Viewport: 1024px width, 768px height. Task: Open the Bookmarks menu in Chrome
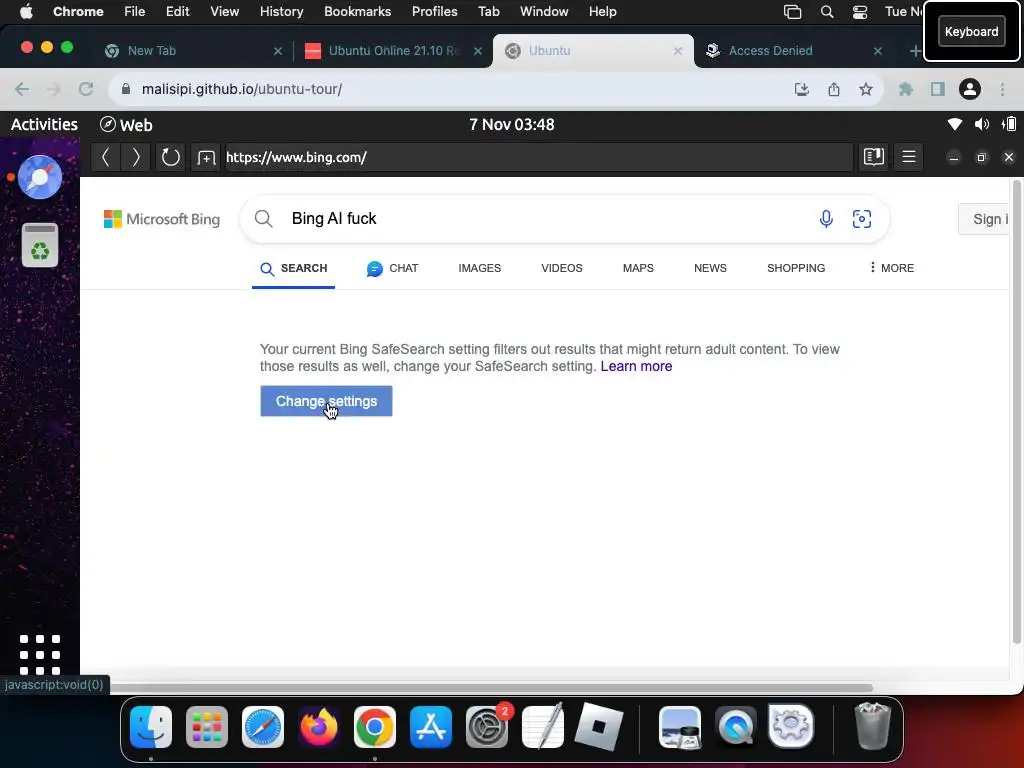point(357,12)
